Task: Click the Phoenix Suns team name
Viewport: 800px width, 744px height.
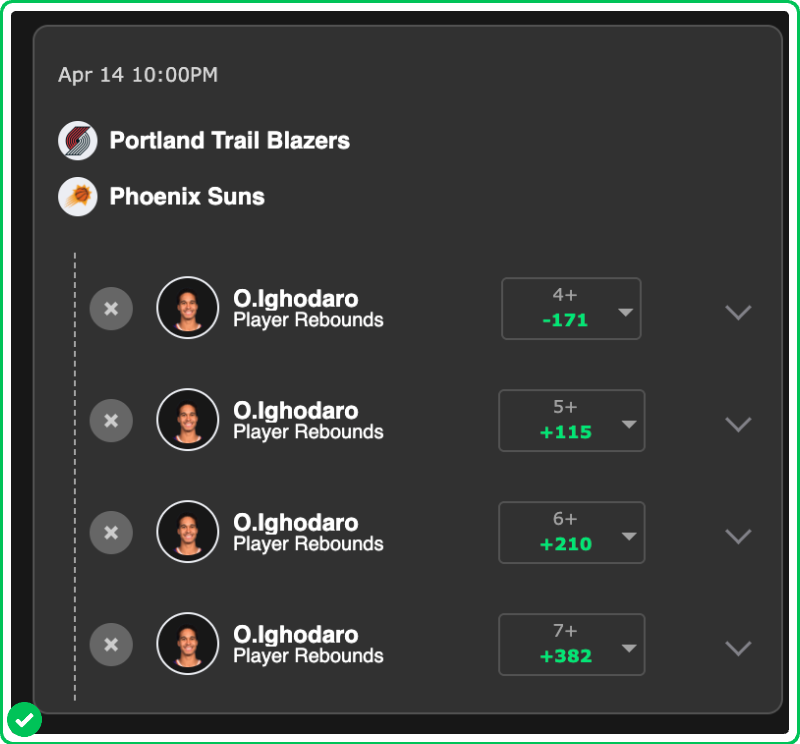Action: coord(187,197)
